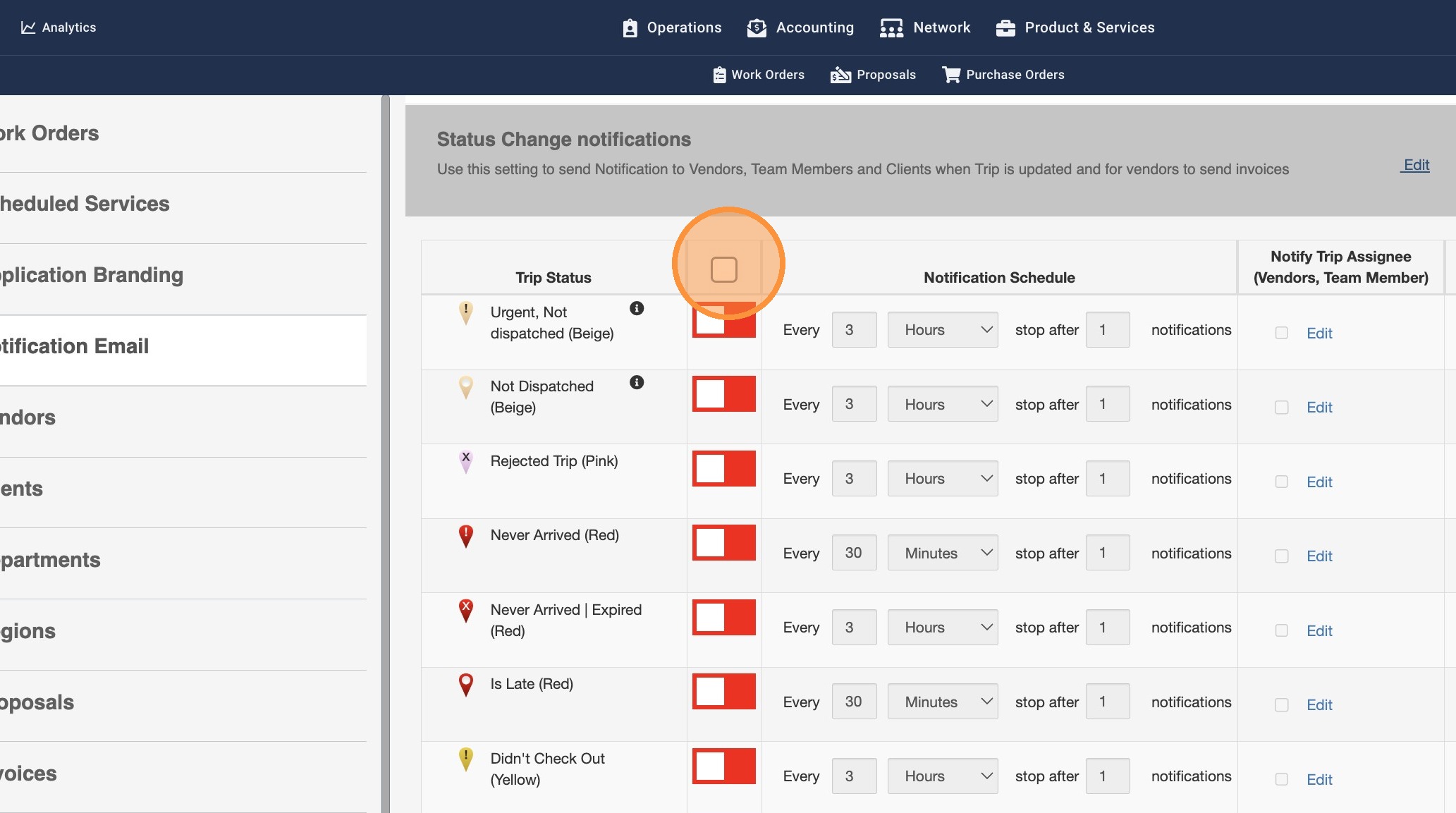1456x813 pixels.
Task: Open Operations via its clipboard icon
Action: coord(630,27)
